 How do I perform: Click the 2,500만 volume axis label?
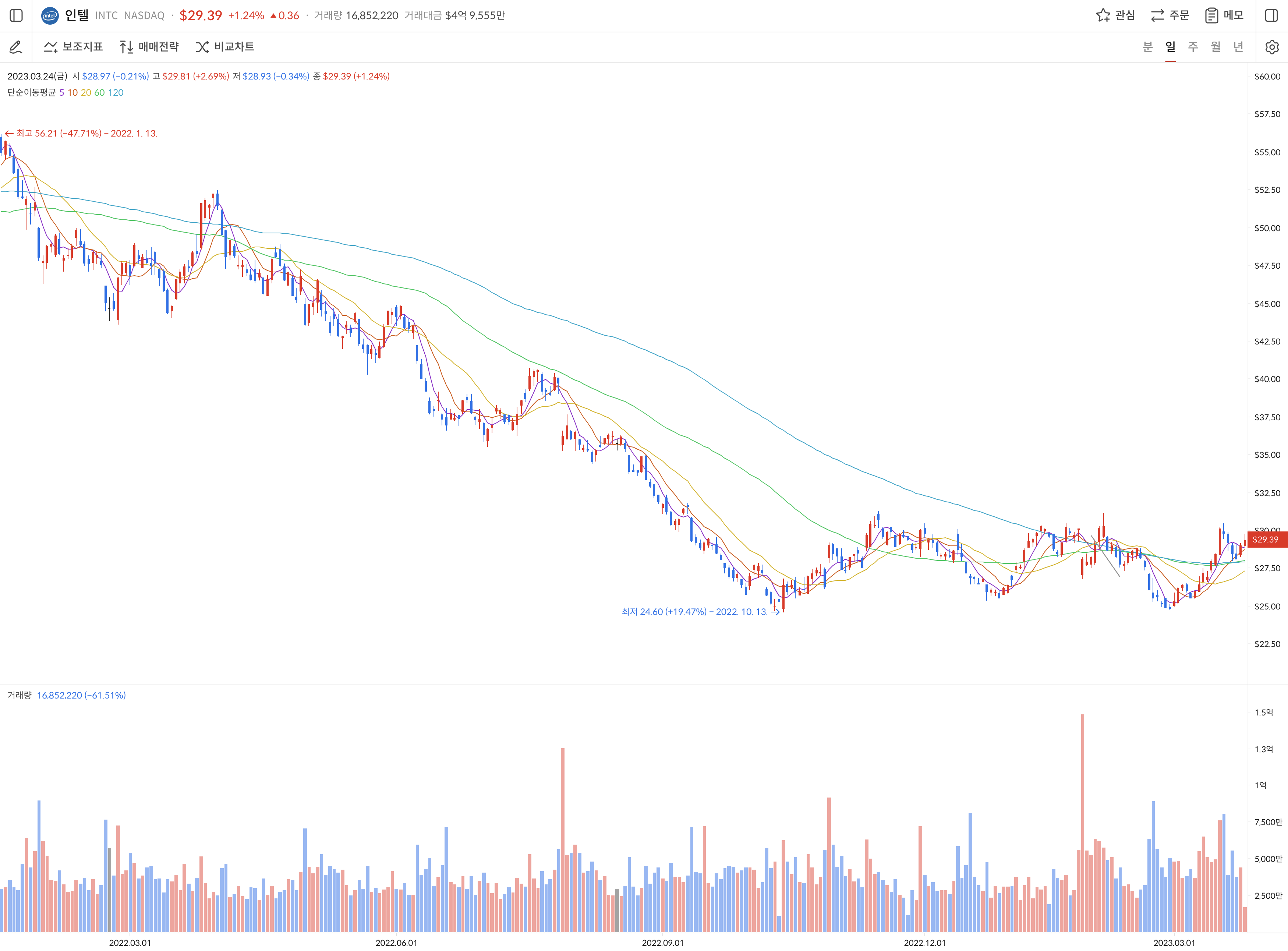point(1268,896)
